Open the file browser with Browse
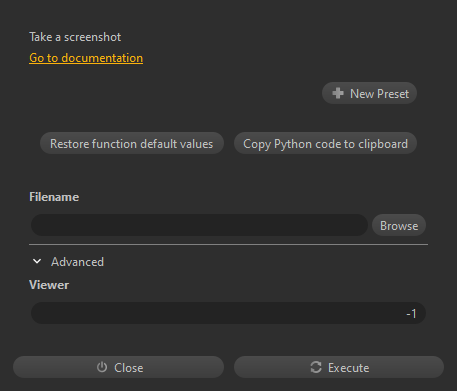This screenshot has width=457, height=391. pos(399,226)
